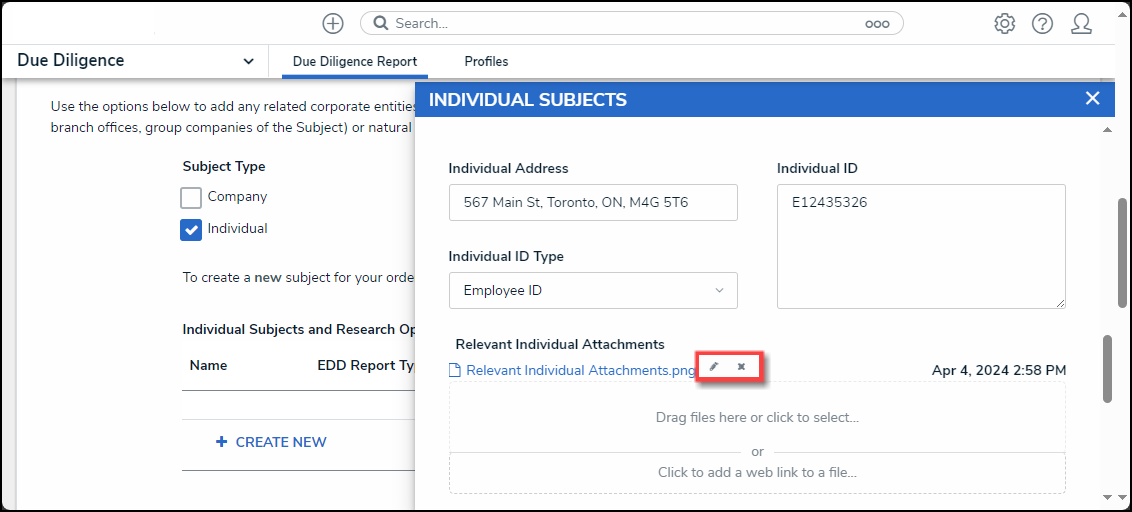Click the panel's vertical scrollbar thumb
Image resolution: width=1132 pixels, height=512 pixels.
(1107, 368)
